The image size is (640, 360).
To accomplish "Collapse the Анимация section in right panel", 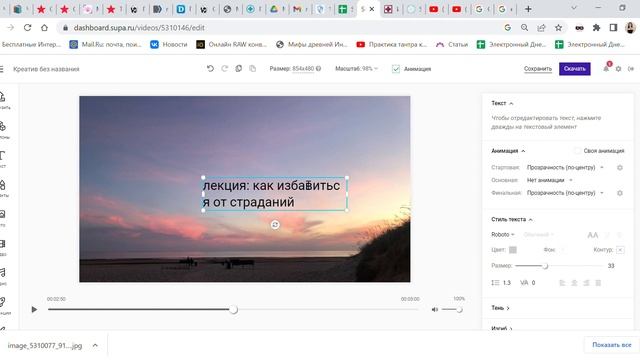I will [508, 151].
